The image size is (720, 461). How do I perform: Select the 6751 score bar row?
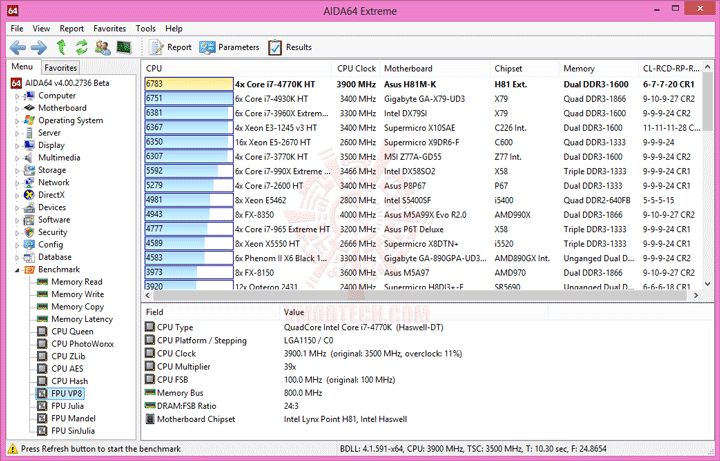(189, 99)
